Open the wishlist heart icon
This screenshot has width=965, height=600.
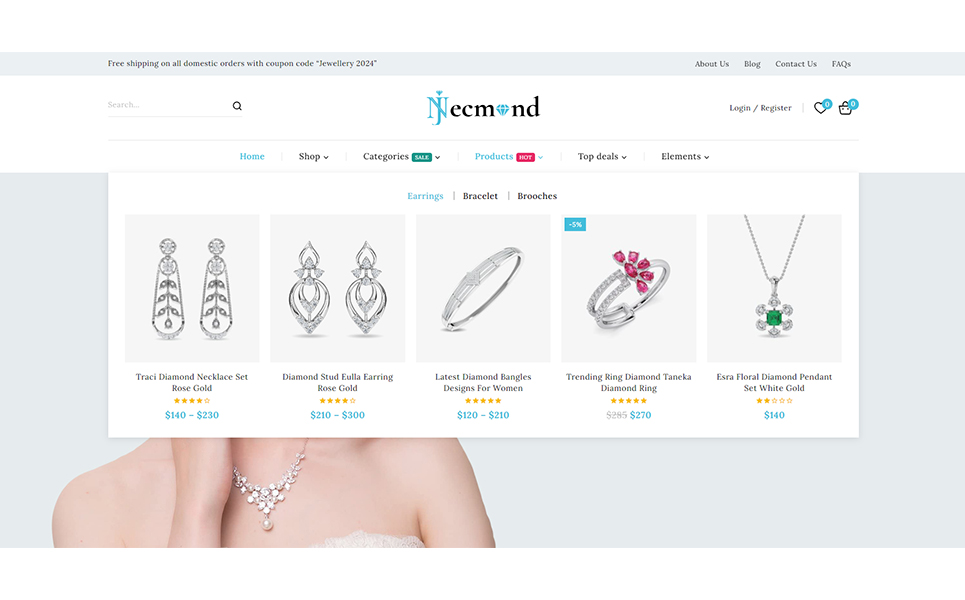[x=820, y=108]
